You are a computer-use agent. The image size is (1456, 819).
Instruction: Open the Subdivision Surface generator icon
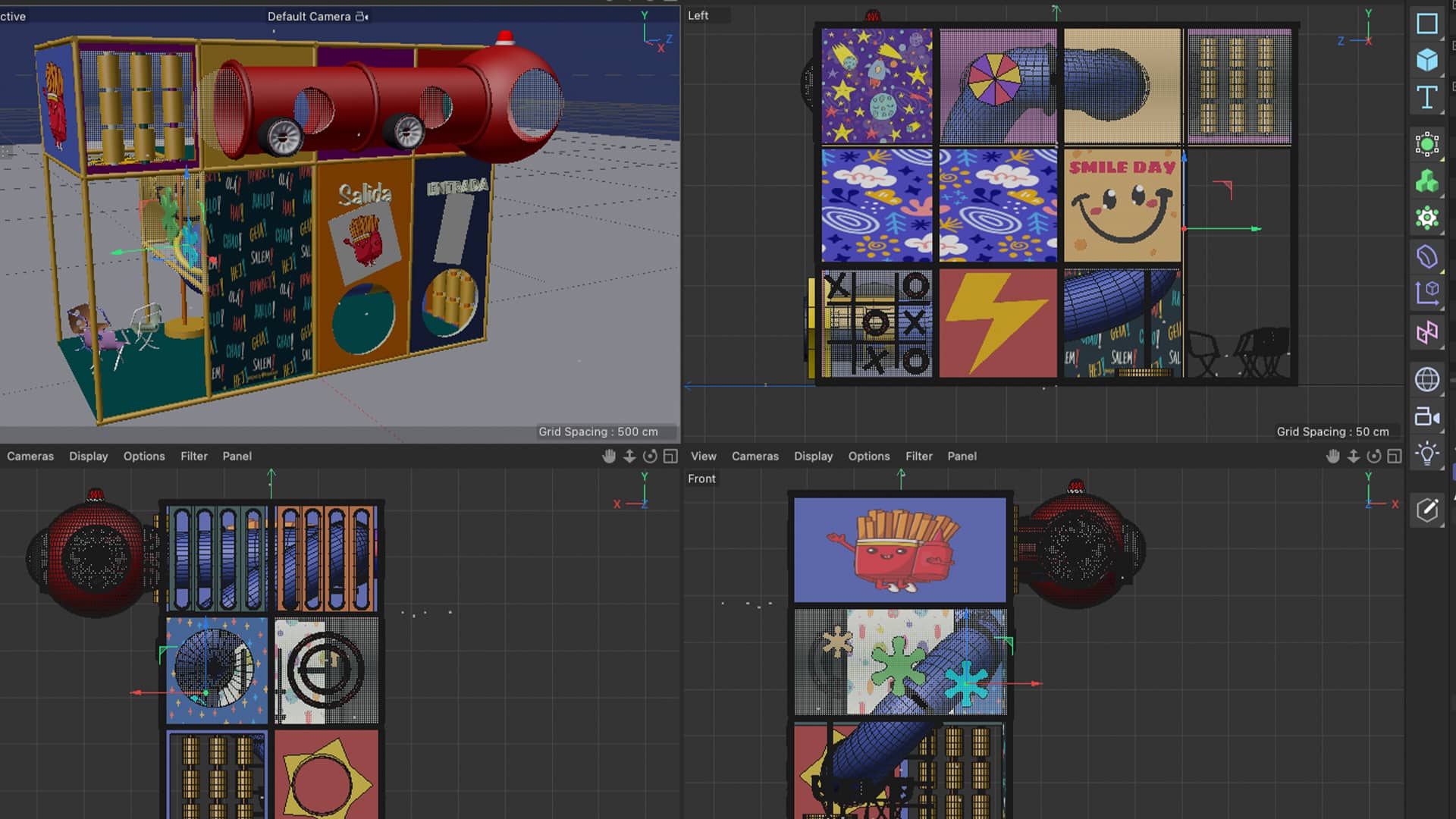point(1426,144)
